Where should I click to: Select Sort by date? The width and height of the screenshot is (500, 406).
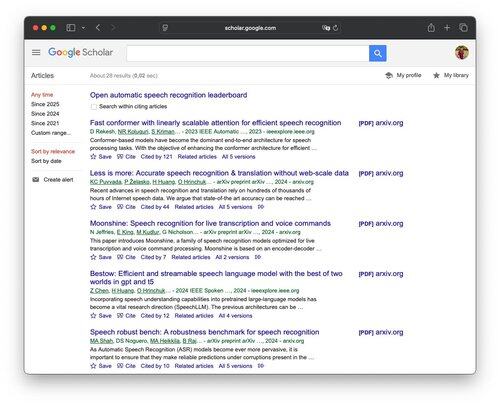click(x=46, y=161)
